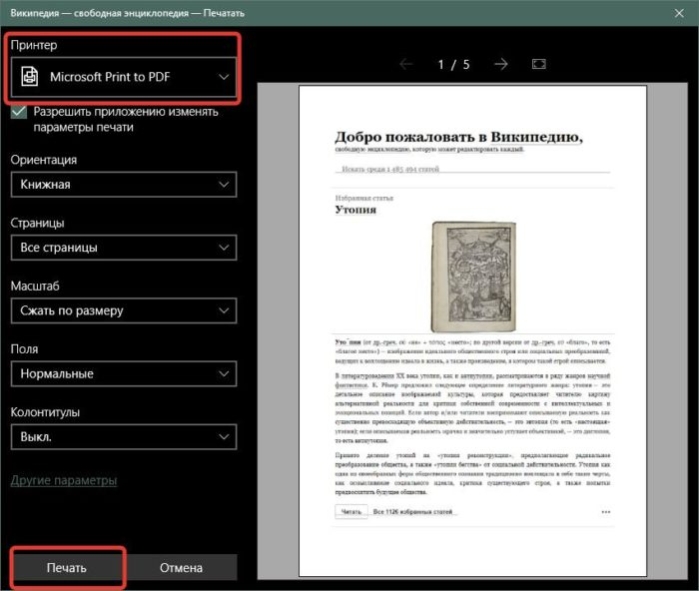The width and height of the screenshot is (699, 591).
Task: Close the print dialog with the X
Action: 679,13
